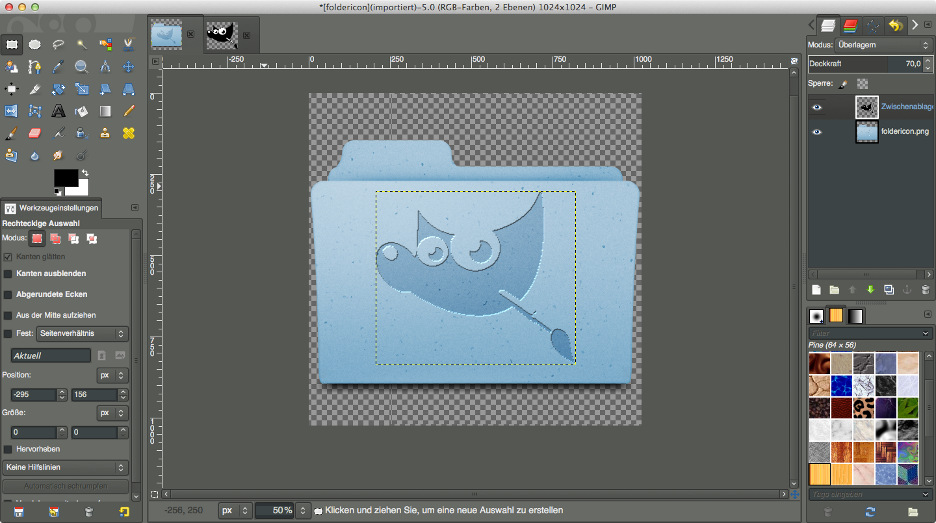This screenshot has height=523, width=936.
Task: Select the Bucket Fill tool
Action: pyautogui.click(x=81, y=111)
